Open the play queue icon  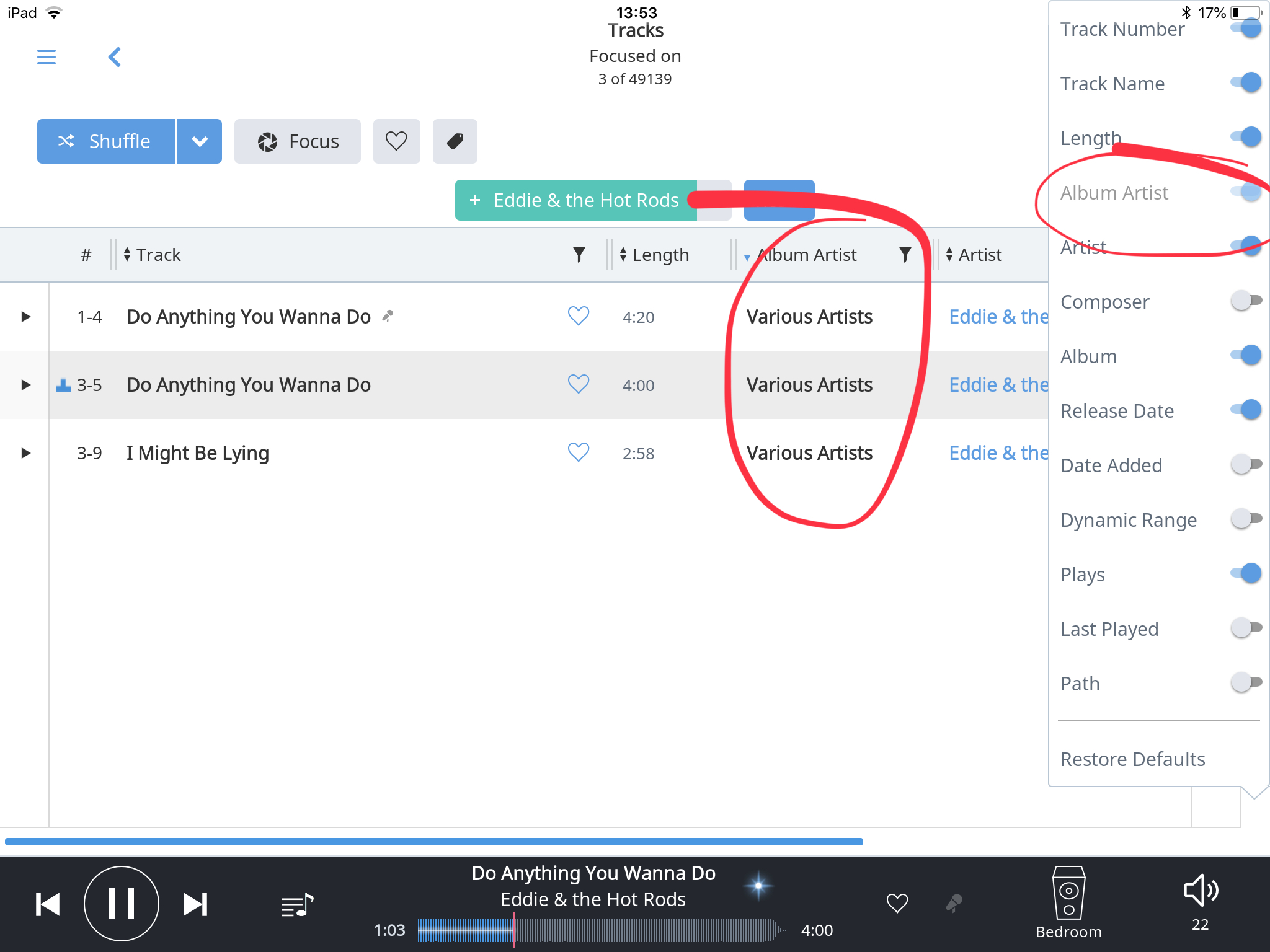click(297, 906)
